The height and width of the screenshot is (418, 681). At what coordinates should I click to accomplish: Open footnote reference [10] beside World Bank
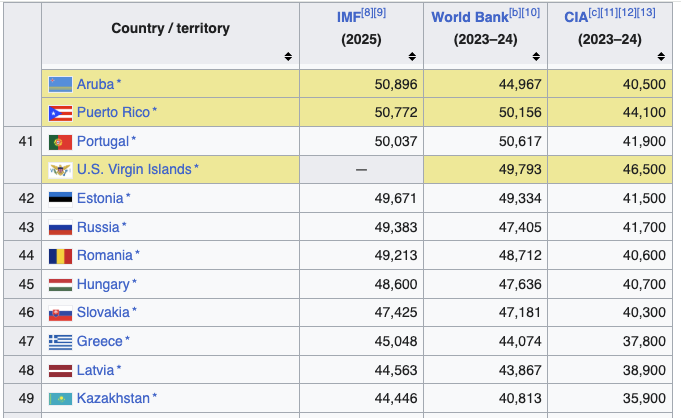click(530, 13)
